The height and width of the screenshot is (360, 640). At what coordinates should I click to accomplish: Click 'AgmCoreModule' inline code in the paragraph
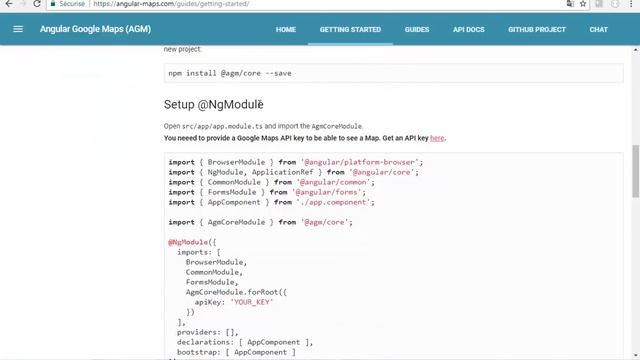tap(337, 127)
